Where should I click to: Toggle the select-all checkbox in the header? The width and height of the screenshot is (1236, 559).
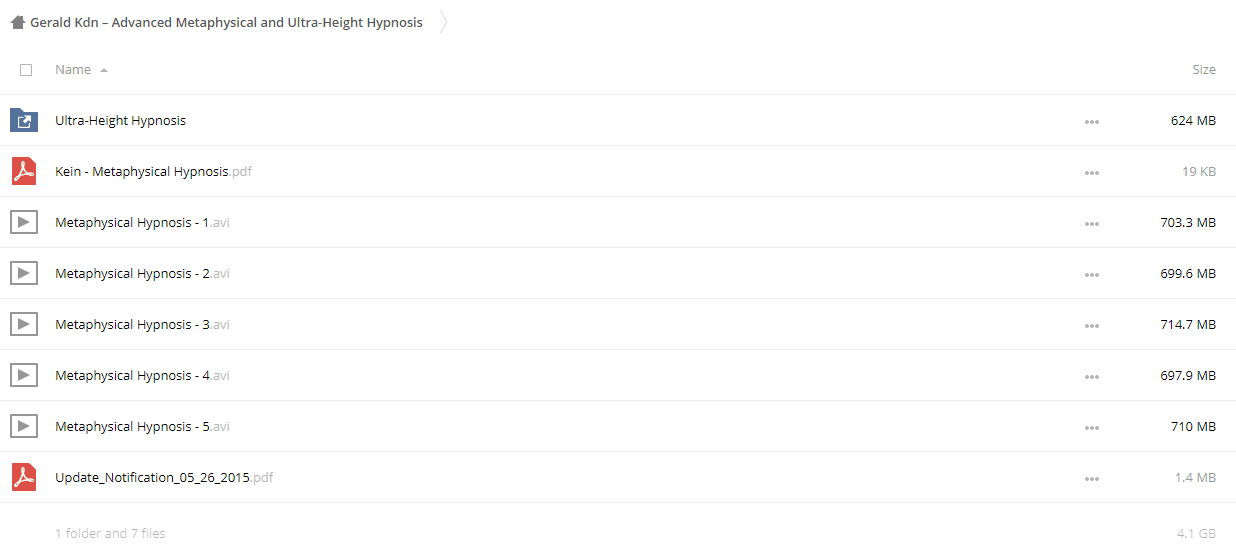point(26,70)
